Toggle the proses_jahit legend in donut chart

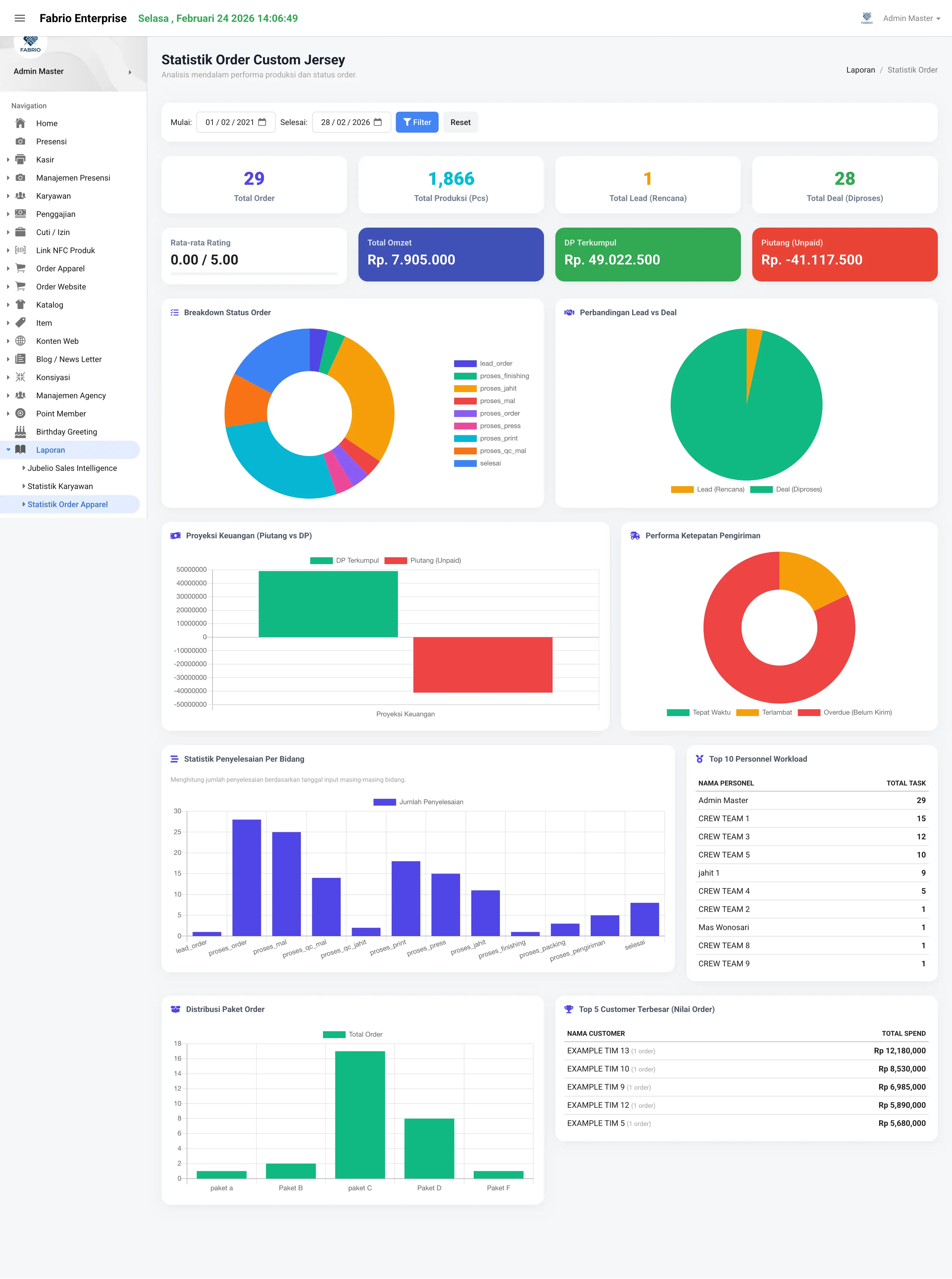click(x=485, y=388)
